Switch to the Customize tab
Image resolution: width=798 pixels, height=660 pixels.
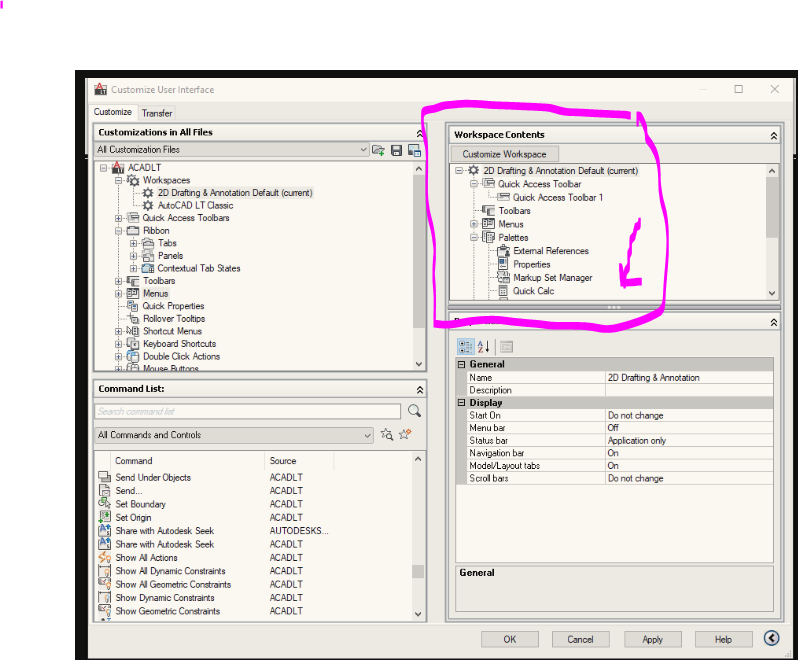[112, 112]
